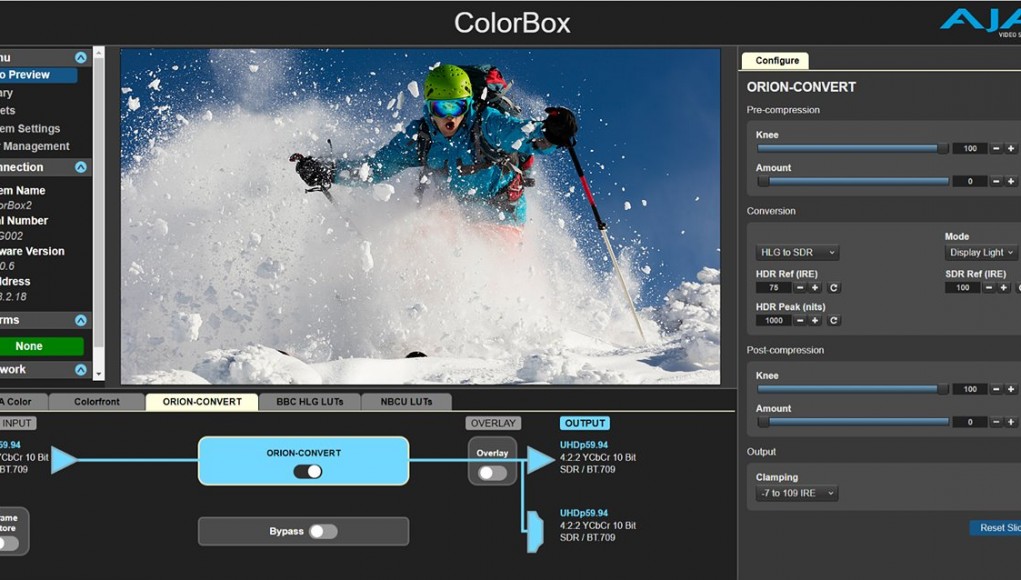Reset HDR Ref (IRE) with the circular arrow
1021x580 pixels.
click(833, 288)
